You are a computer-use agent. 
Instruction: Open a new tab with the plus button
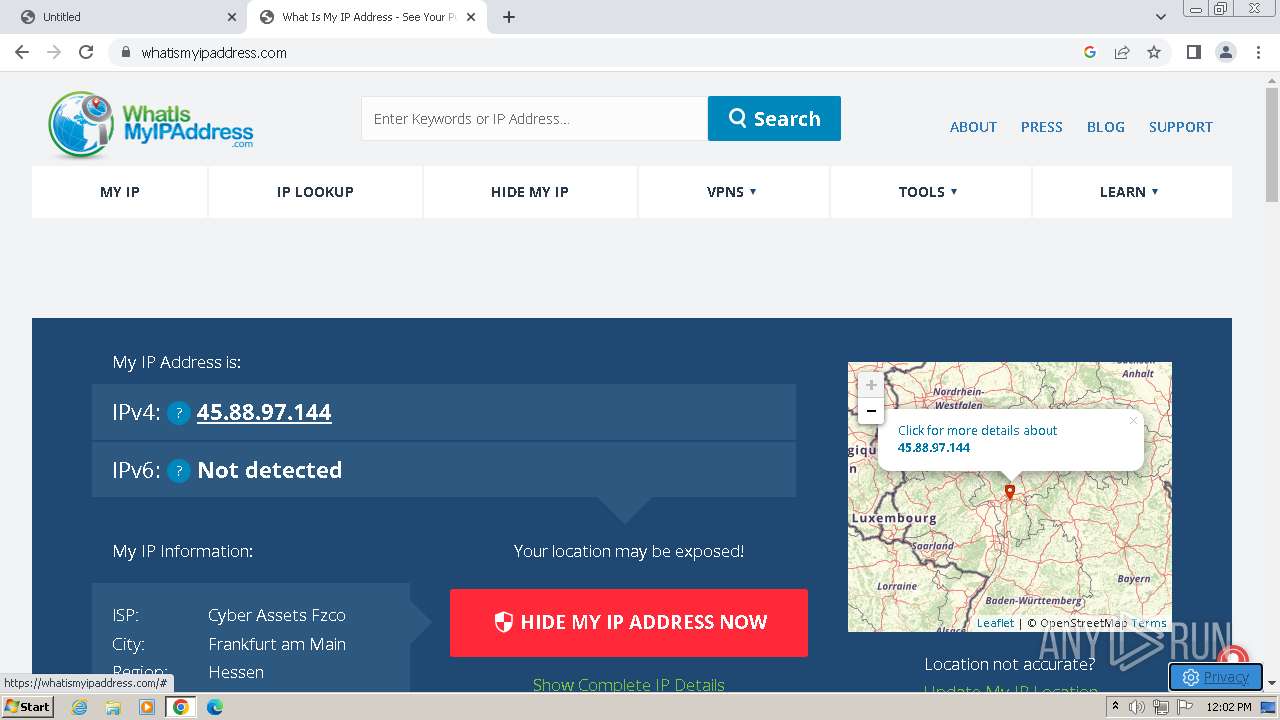click(x=509, y=17)
